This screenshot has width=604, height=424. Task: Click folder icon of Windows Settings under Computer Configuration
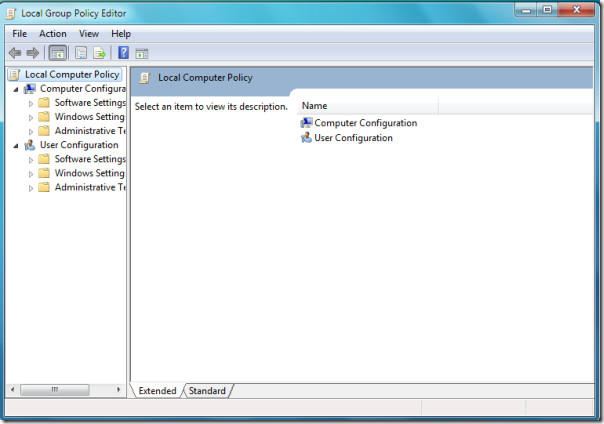(x=44, y=117)
